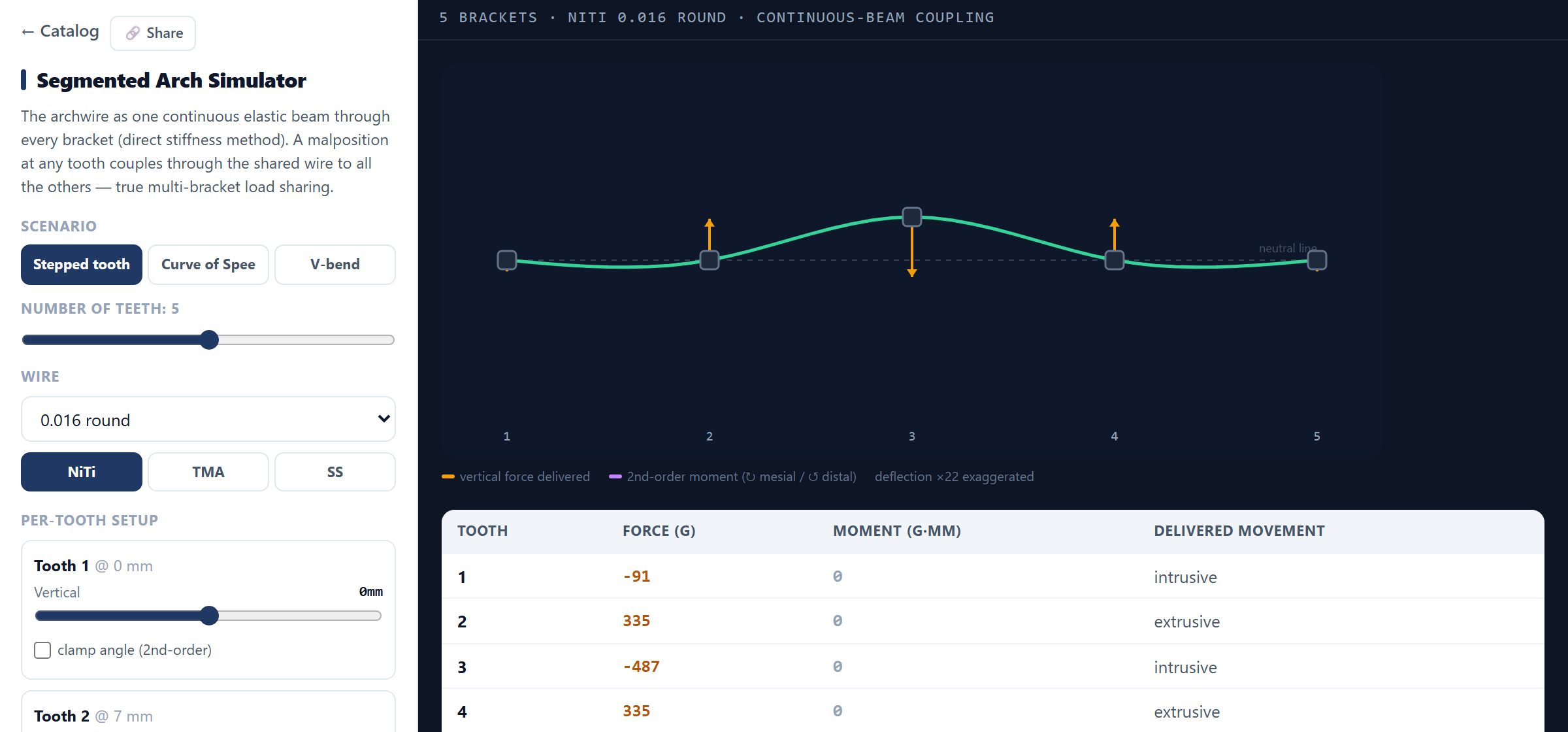Click axis label 1 under the diagram
Viewport: 1568px width, 732px height.
click(x=507, y=437)
